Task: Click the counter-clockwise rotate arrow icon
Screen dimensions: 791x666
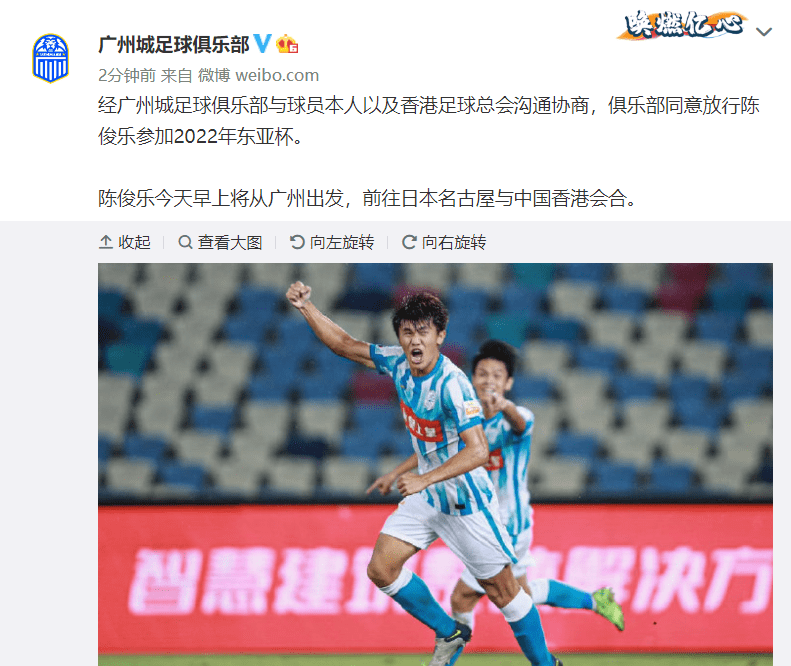Action: click(297, 242)
